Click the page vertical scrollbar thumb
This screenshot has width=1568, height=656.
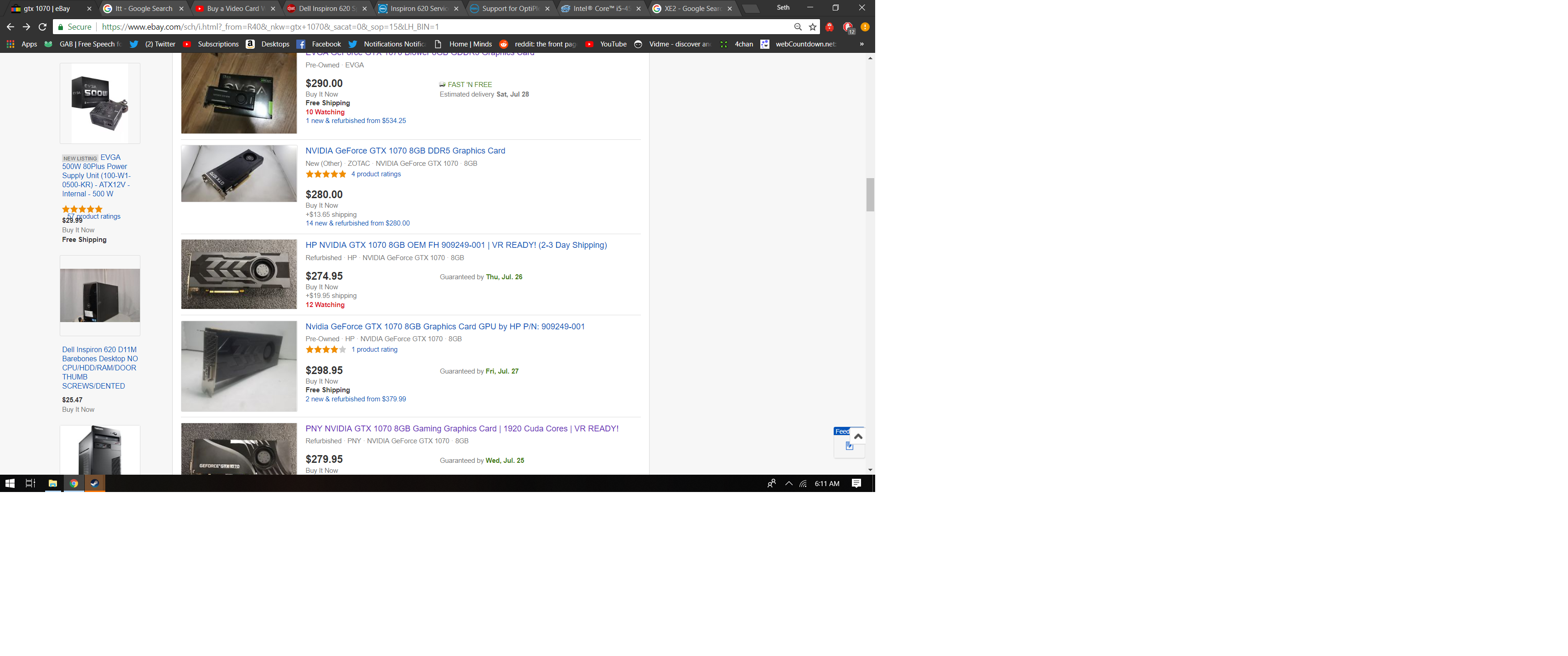tap(870, 195)
